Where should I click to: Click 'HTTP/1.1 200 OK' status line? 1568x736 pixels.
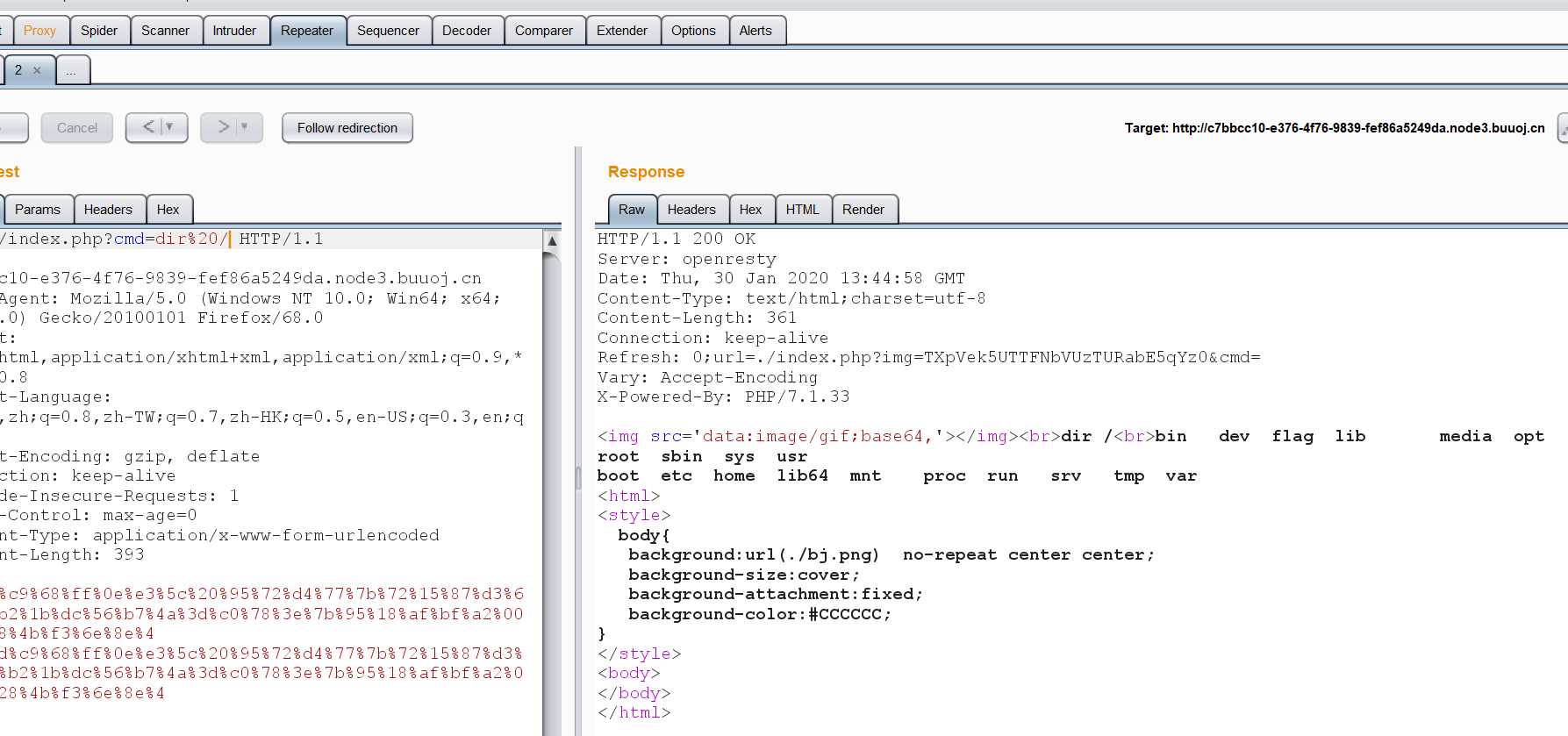click(677, 239)
